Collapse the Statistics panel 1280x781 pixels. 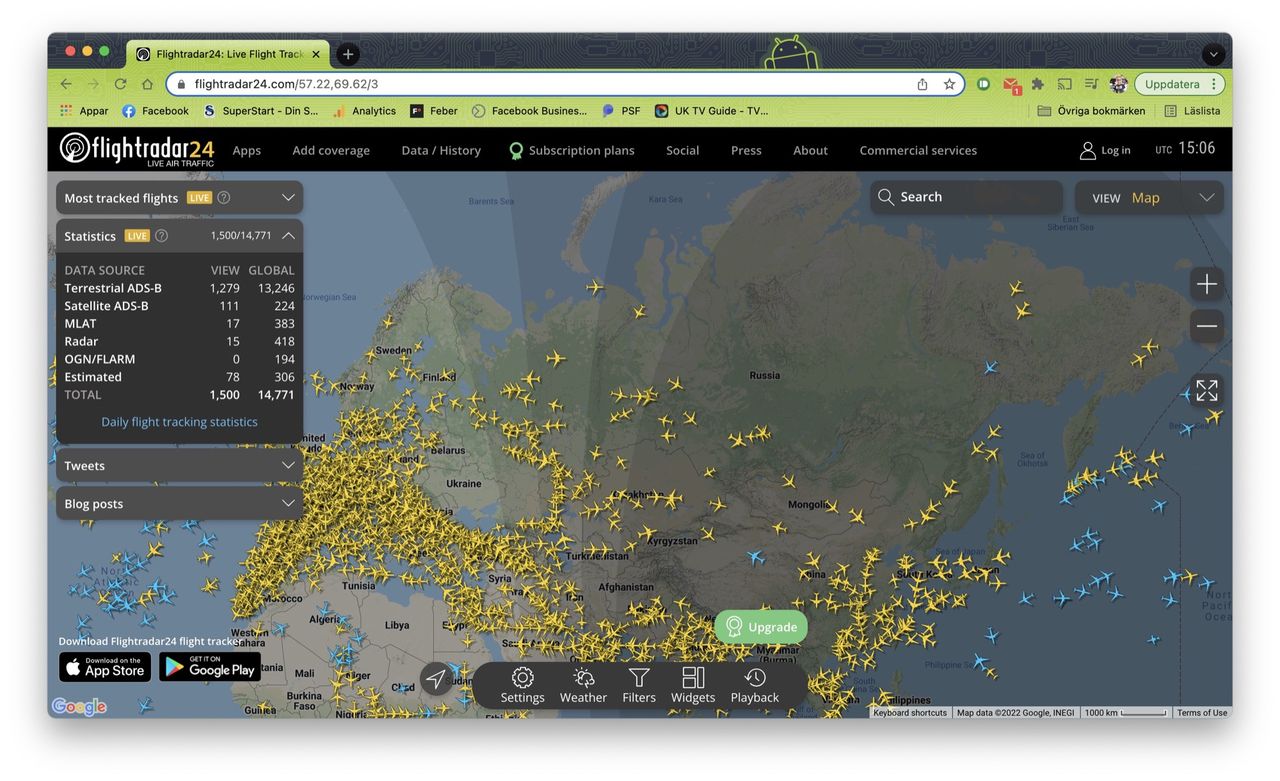click(x=288, y=236)
